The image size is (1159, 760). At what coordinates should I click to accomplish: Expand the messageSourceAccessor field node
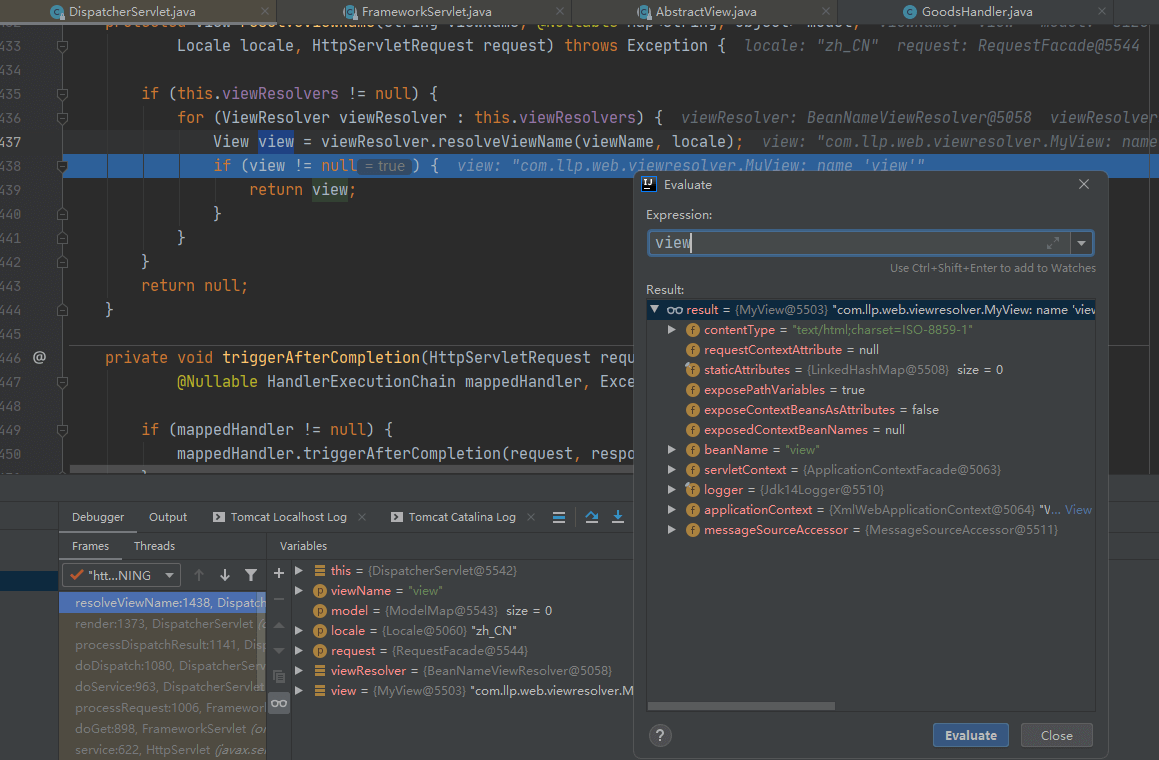(671, 529)
